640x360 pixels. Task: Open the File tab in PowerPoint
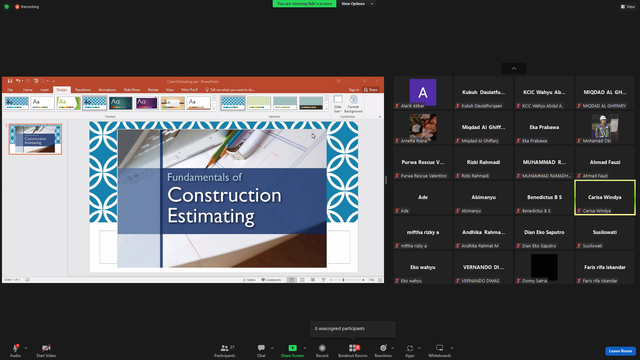[10, 90]
